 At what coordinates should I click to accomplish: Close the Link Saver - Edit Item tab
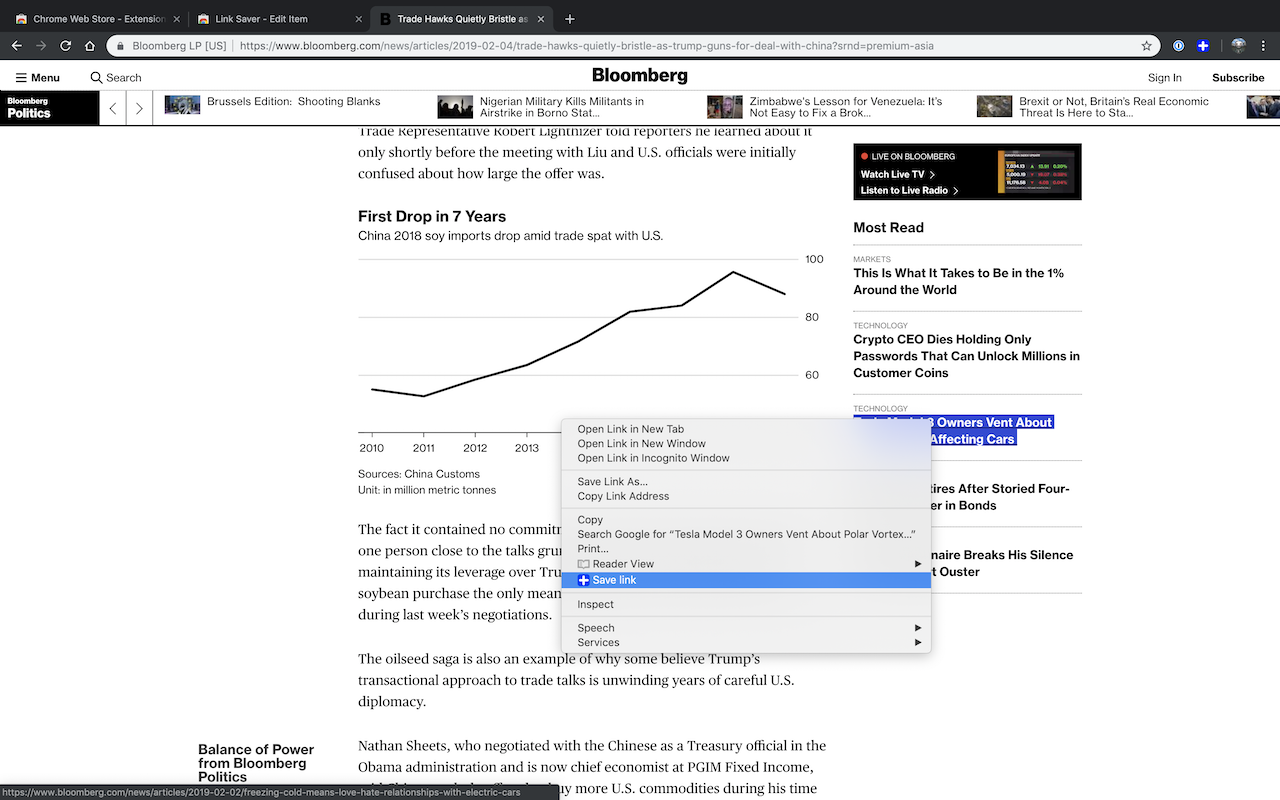click(x=358, y=19)
